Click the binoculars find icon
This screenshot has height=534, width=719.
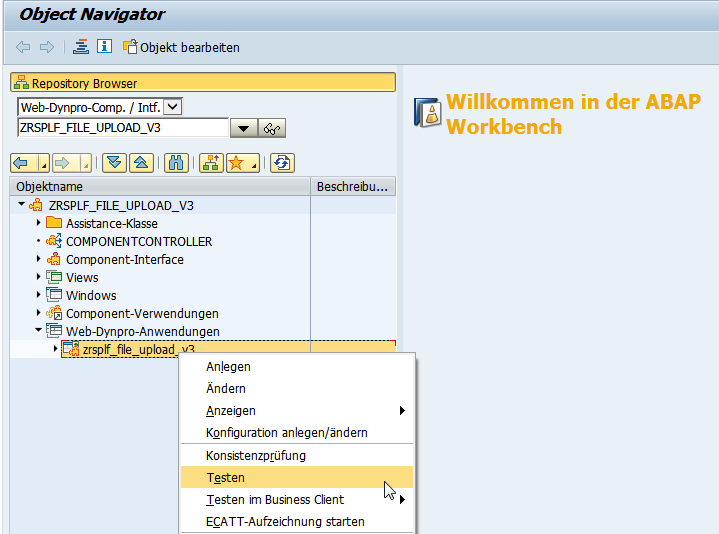176,163
